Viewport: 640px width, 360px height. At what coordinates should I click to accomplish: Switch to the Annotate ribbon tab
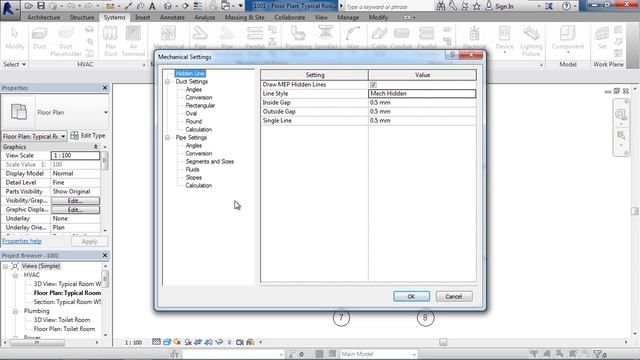coord(172,18)
